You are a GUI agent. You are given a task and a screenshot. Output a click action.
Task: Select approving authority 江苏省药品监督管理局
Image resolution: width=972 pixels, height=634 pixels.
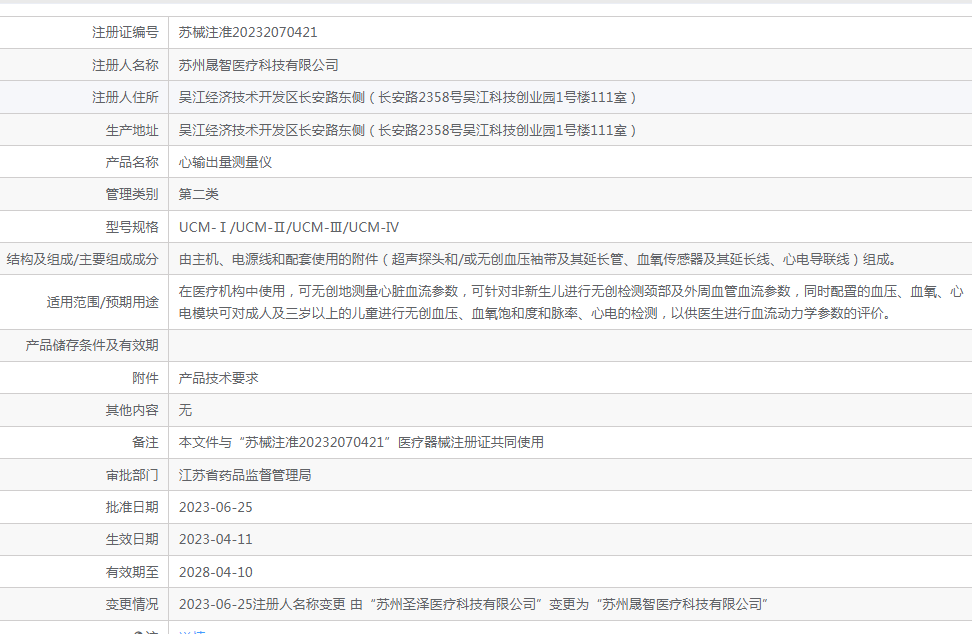(245, 475)
